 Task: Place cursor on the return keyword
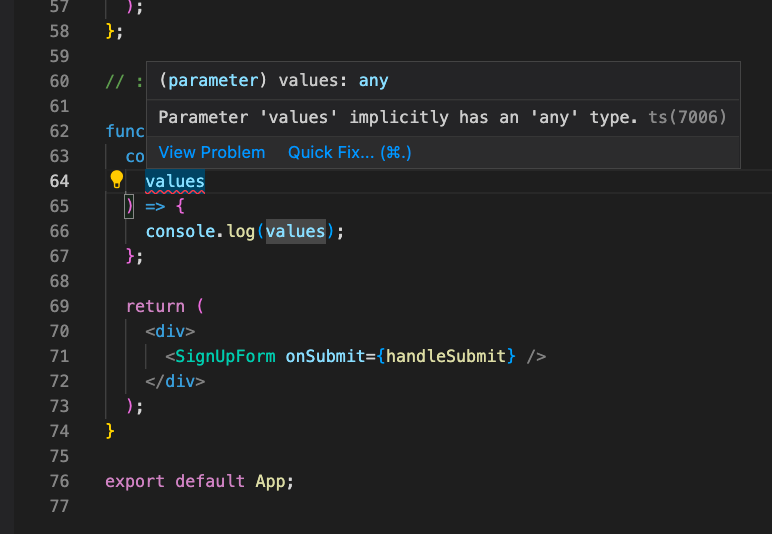[x=155, y=306]
